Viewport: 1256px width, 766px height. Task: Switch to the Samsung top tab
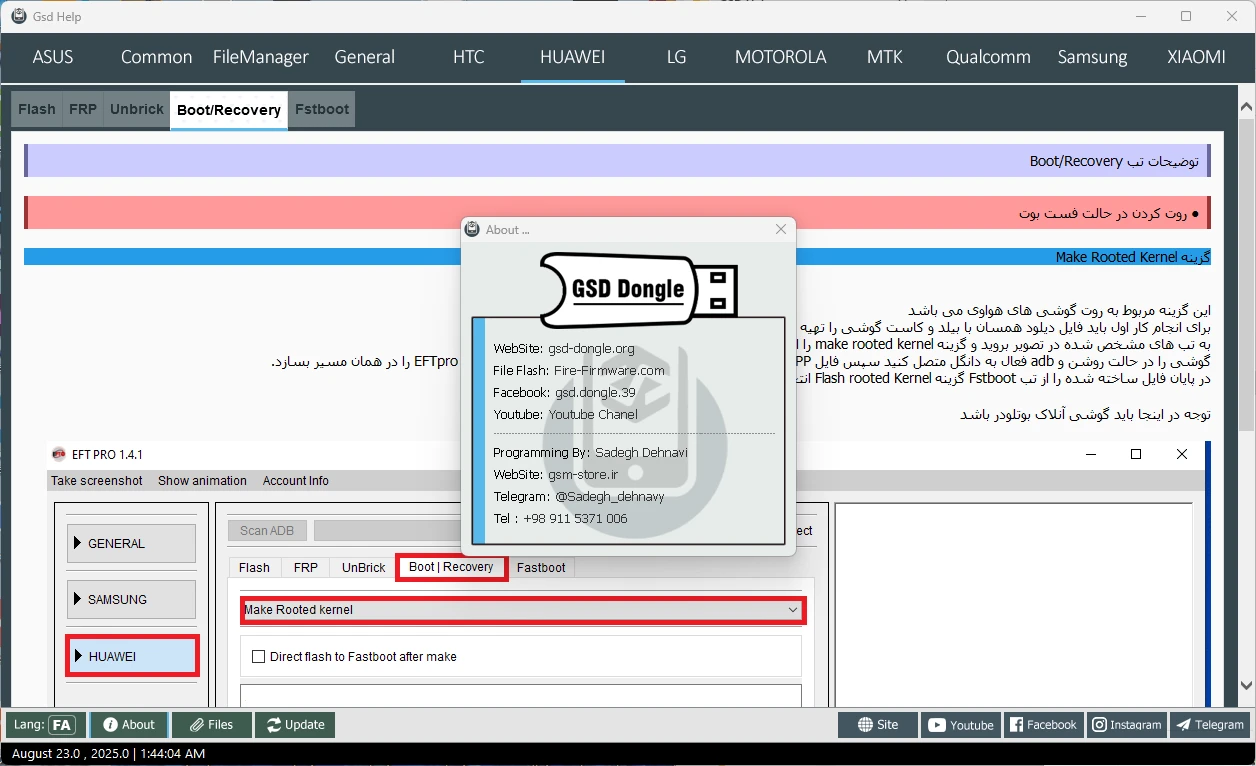point(1092,57)
